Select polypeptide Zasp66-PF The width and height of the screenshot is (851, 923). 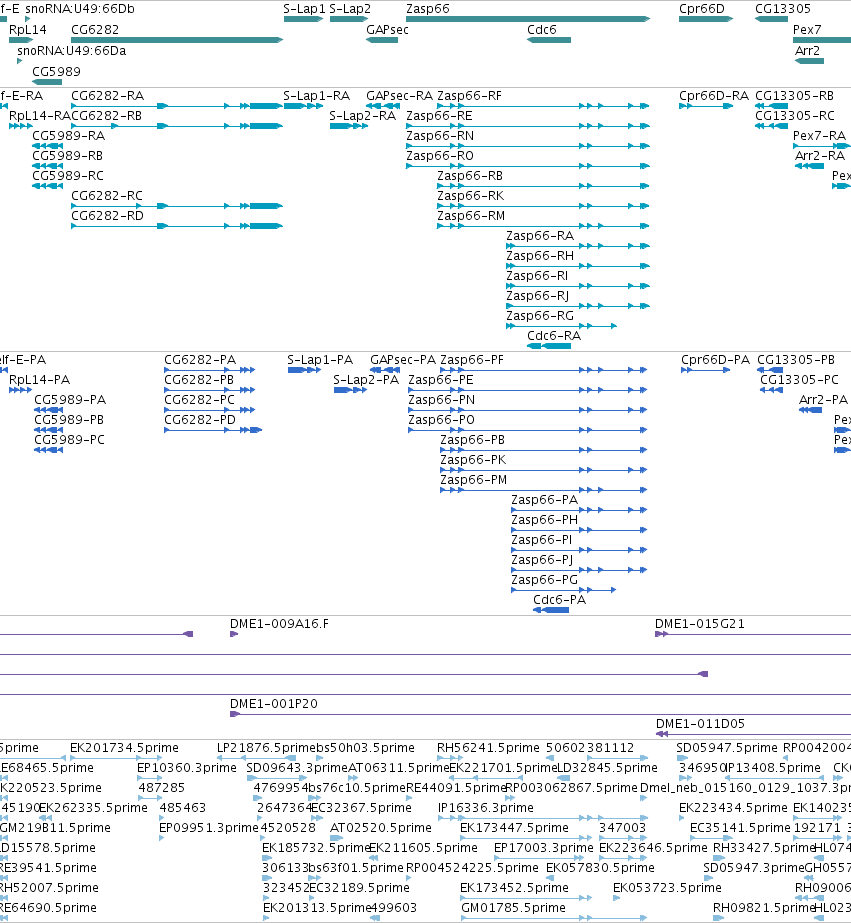click(x=544, y=370)
